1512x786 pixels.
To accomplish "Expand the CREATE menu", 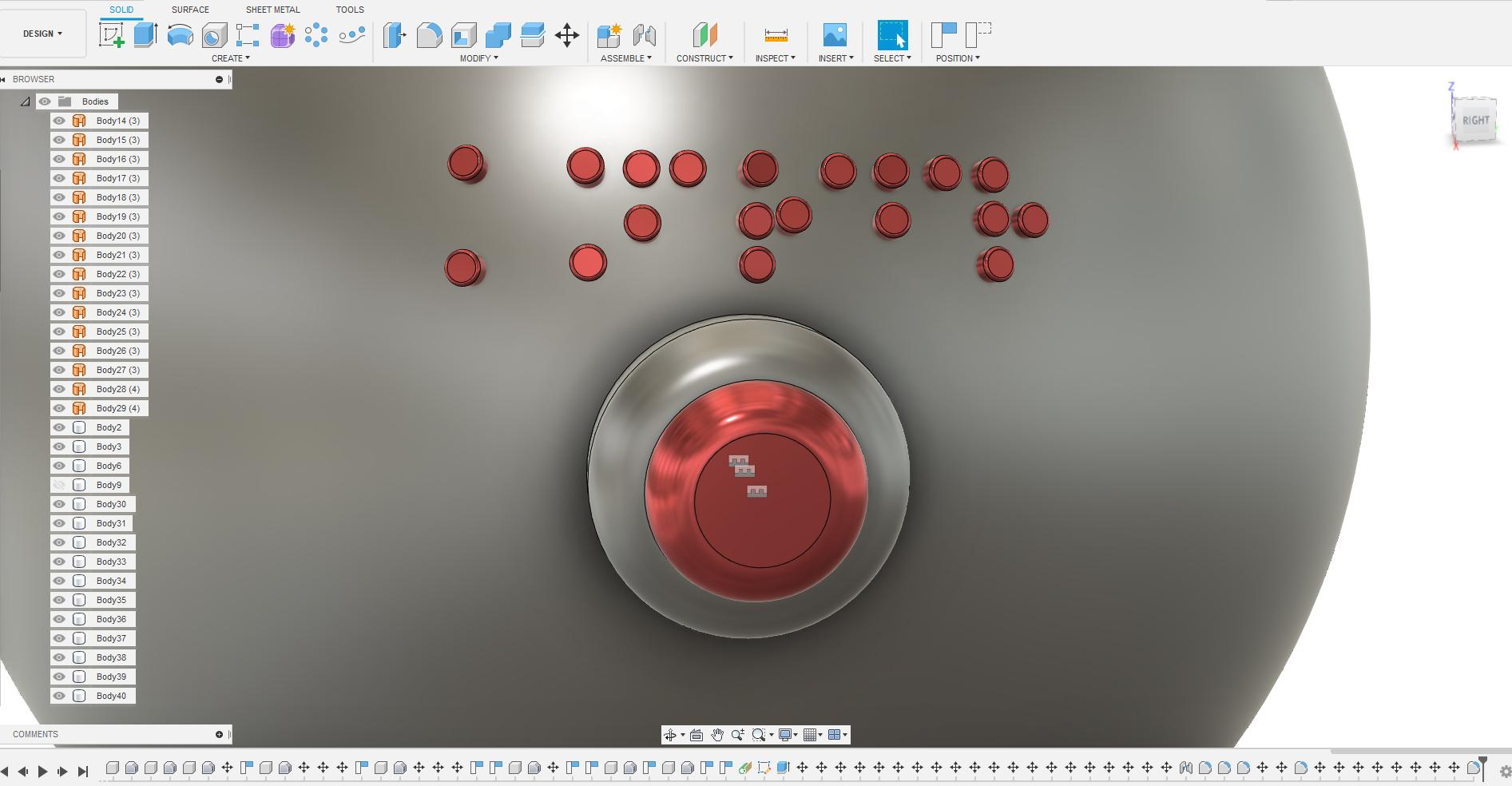I will pyautogui.click(x=231, y=58).
